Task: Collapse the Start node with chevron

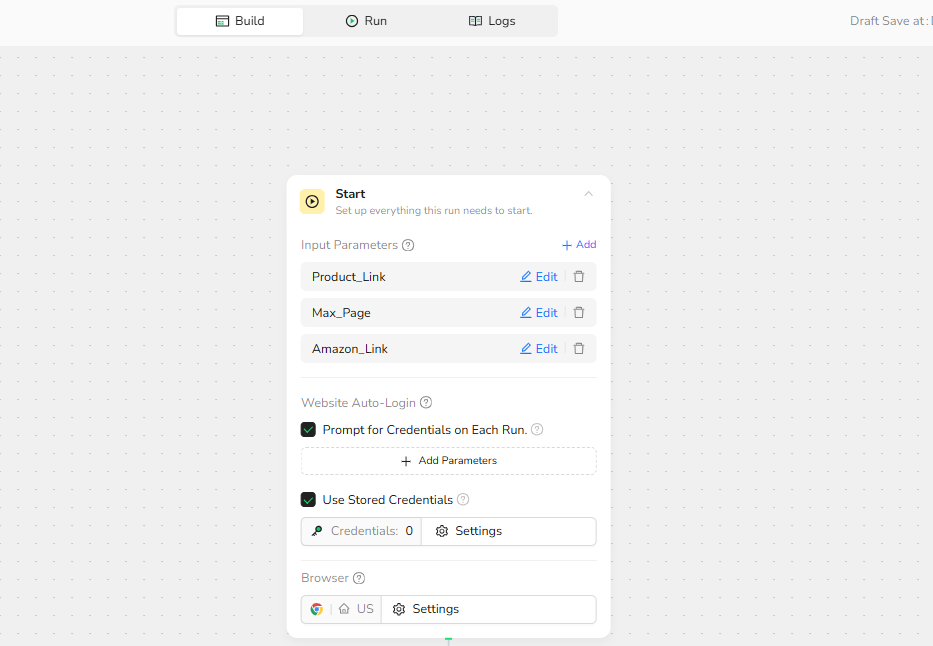Action: 588,194
